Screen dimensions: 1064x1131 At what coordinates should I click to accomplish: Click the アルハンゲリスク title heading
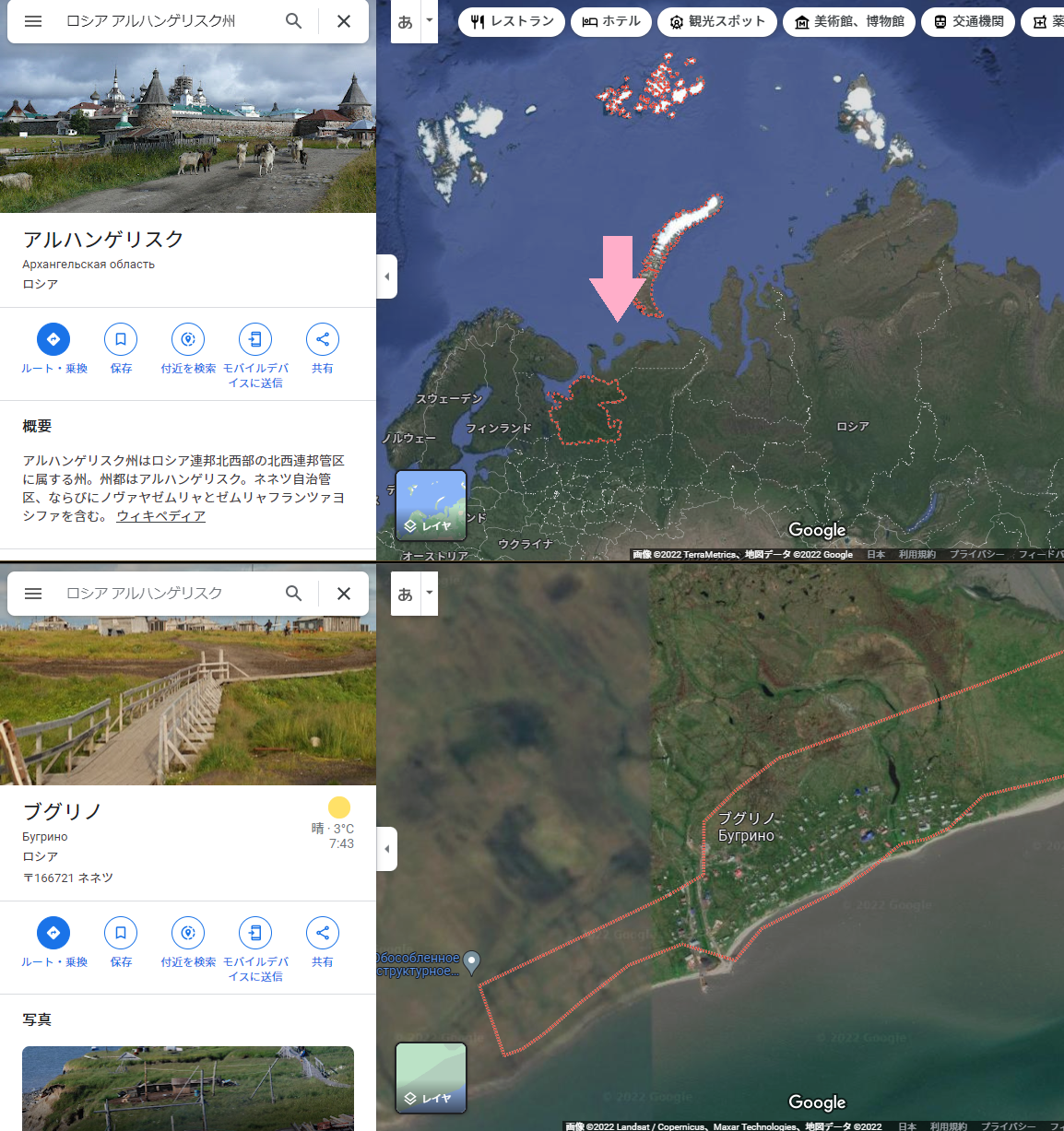103,240
